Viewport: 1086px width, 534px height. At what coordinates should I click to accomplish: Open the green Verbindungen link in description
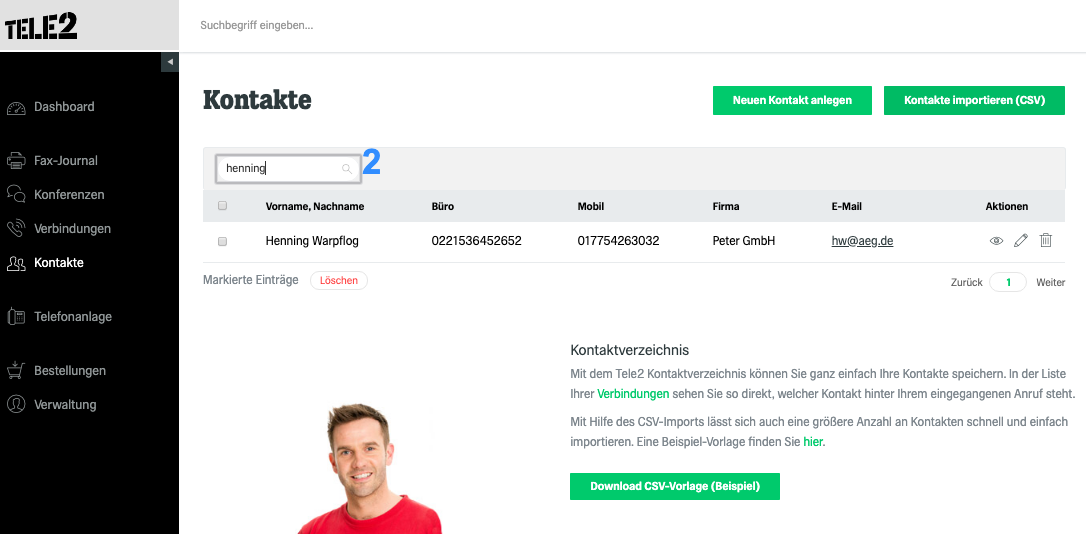[x=633, y=394]
